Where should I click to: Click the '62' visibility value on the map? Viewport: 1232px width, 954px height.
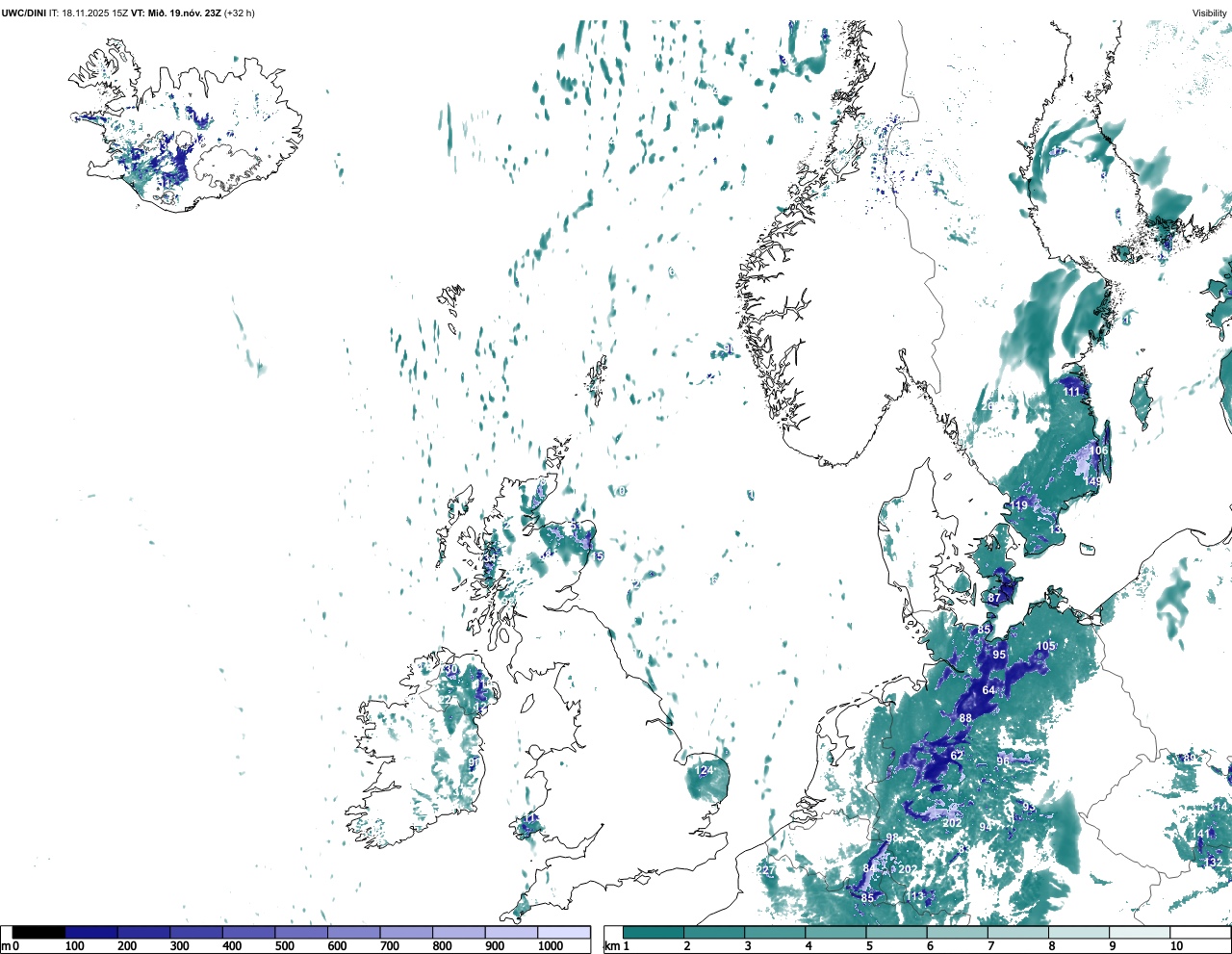tap(957, 757)
